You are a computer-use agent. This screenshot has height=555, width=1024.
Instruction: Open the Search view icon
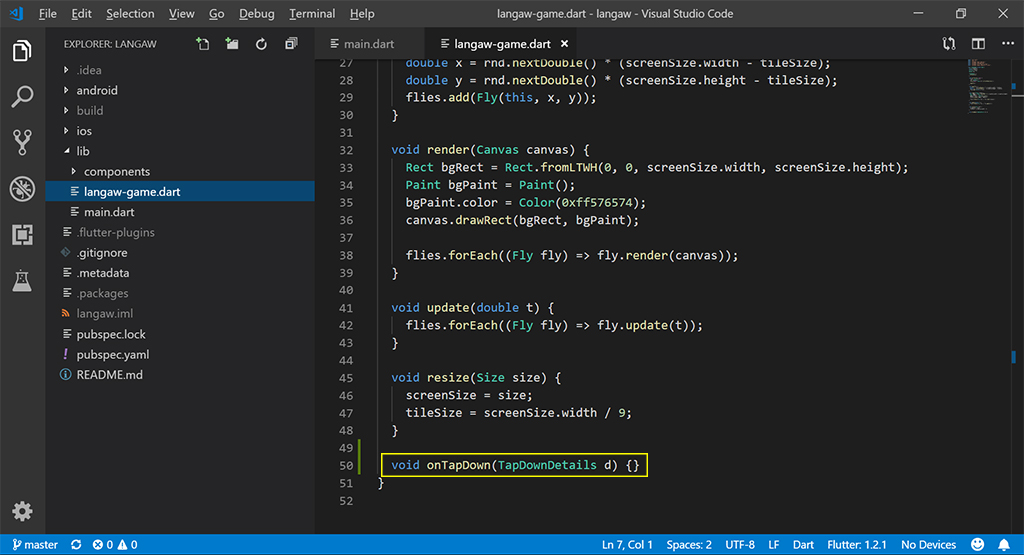[x=22, y=97]
